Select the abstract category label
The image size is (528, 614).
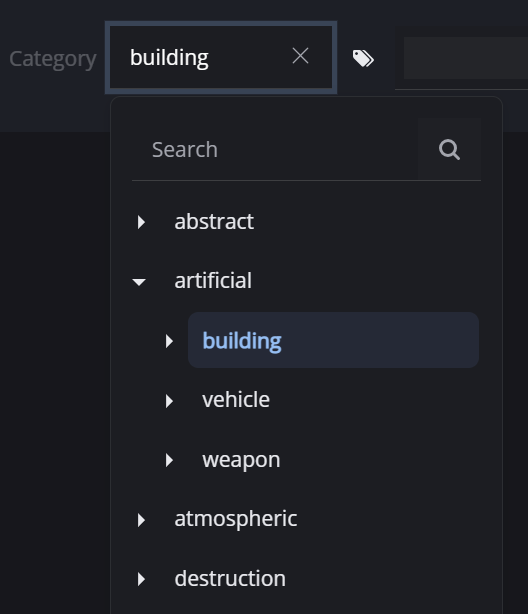coord(214,222)
